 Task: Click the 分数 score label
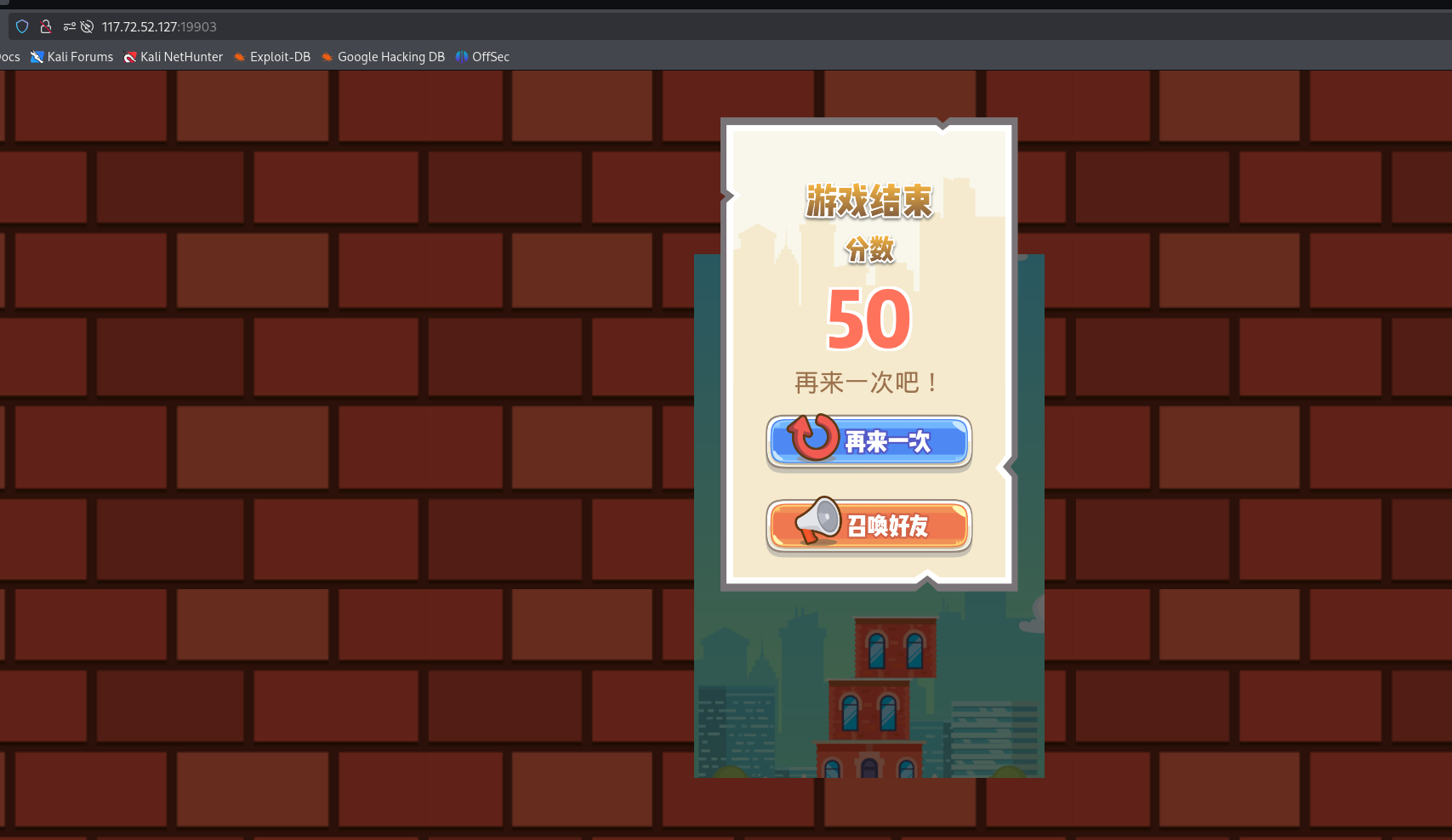coord(869,249)
